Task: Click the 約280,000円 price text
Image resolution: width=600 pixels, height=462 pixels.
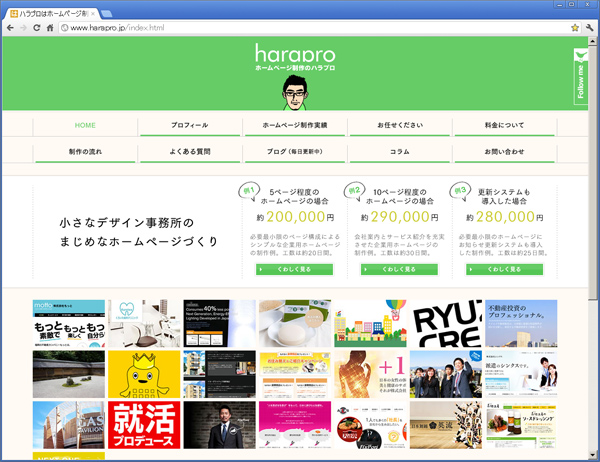Action: click(505, 217)
